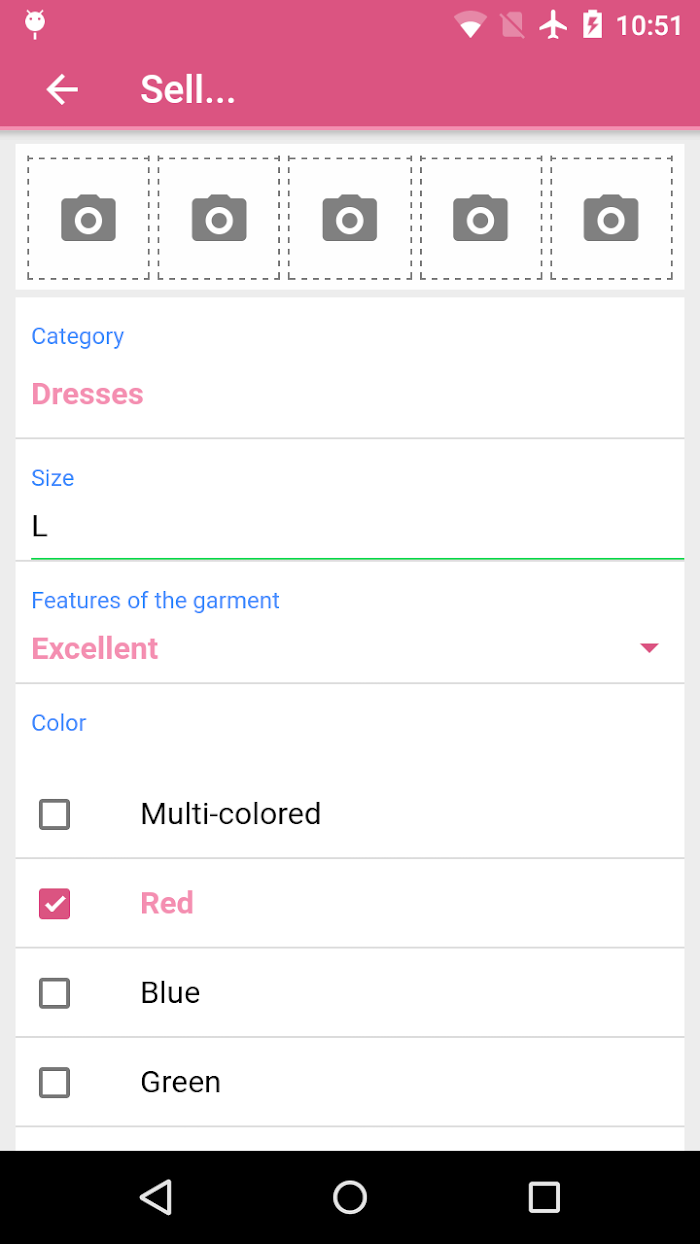Open garment features dropdown arrow
Viewport: 700px width, 1244px height.
(649, 648)
